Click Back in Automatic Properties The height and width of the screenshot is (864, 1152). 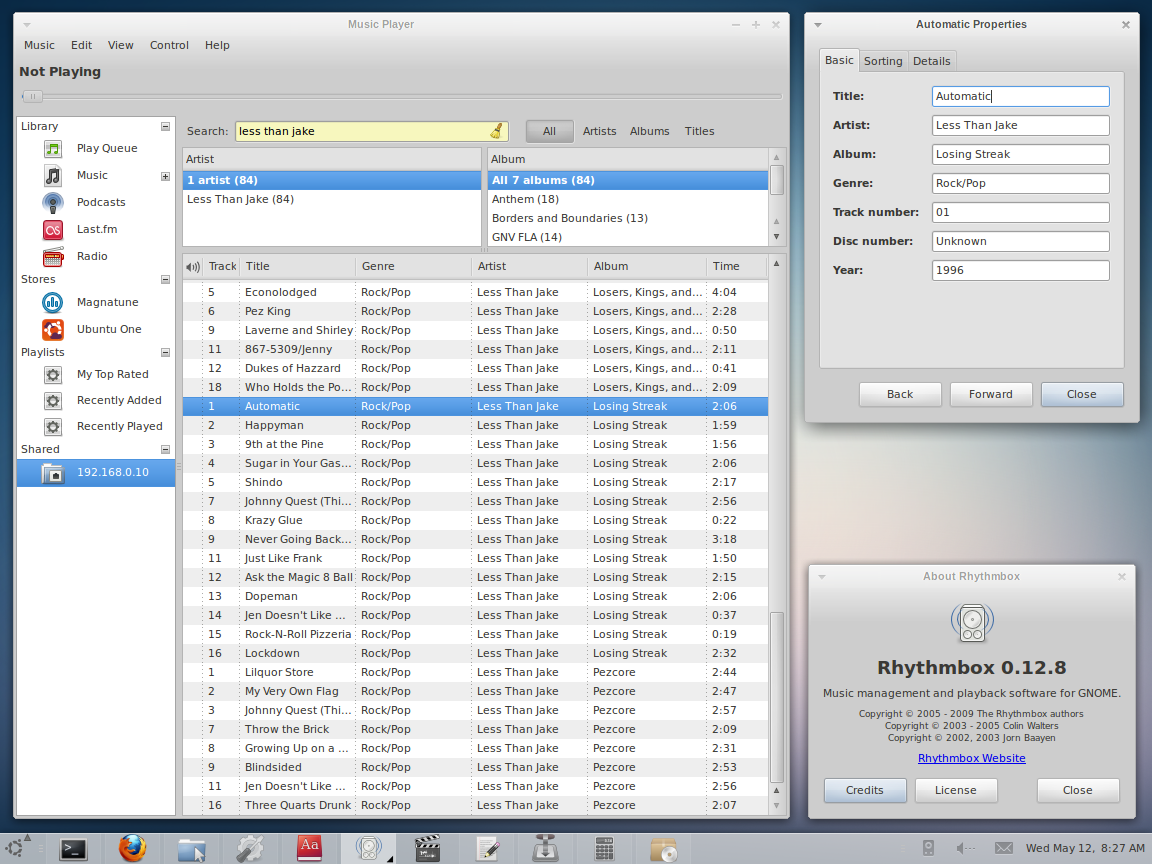[900, 395]
